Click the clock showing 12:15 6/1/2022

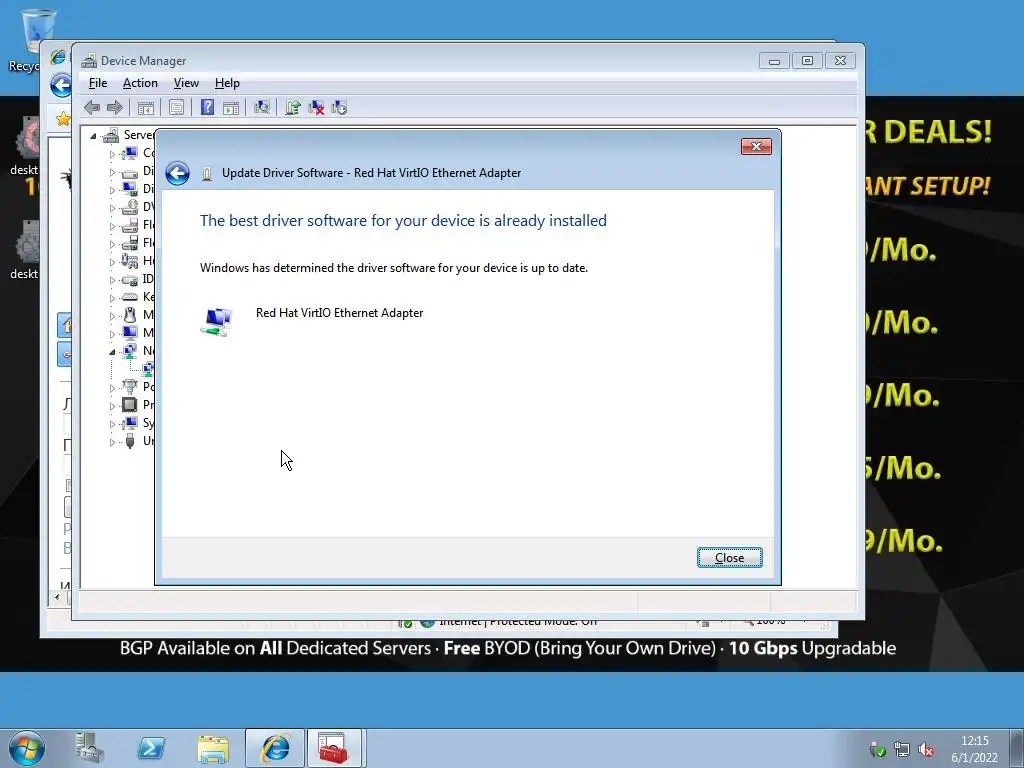(974, 749)
